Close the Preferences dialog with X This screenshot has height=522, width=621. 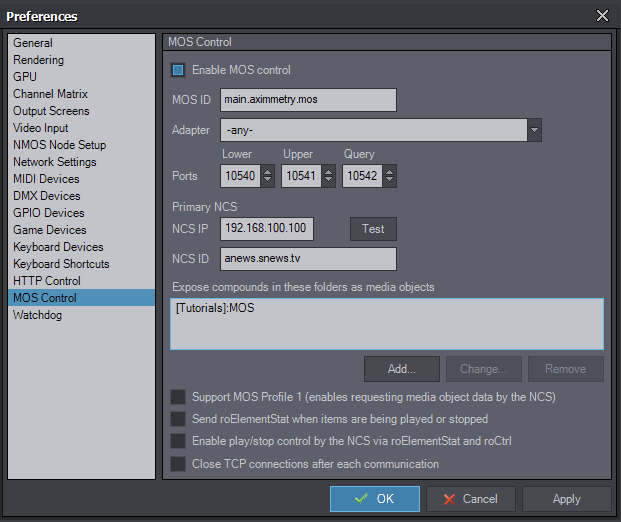click(602, 15)
